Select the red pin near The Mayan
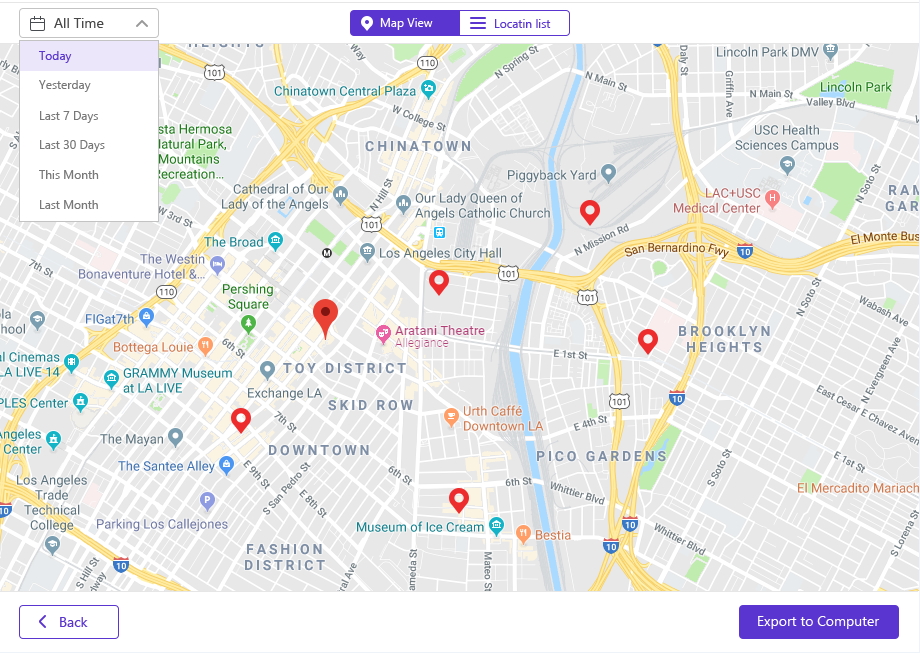This screenshot has height=653, width=920. (x=241, y=421)
